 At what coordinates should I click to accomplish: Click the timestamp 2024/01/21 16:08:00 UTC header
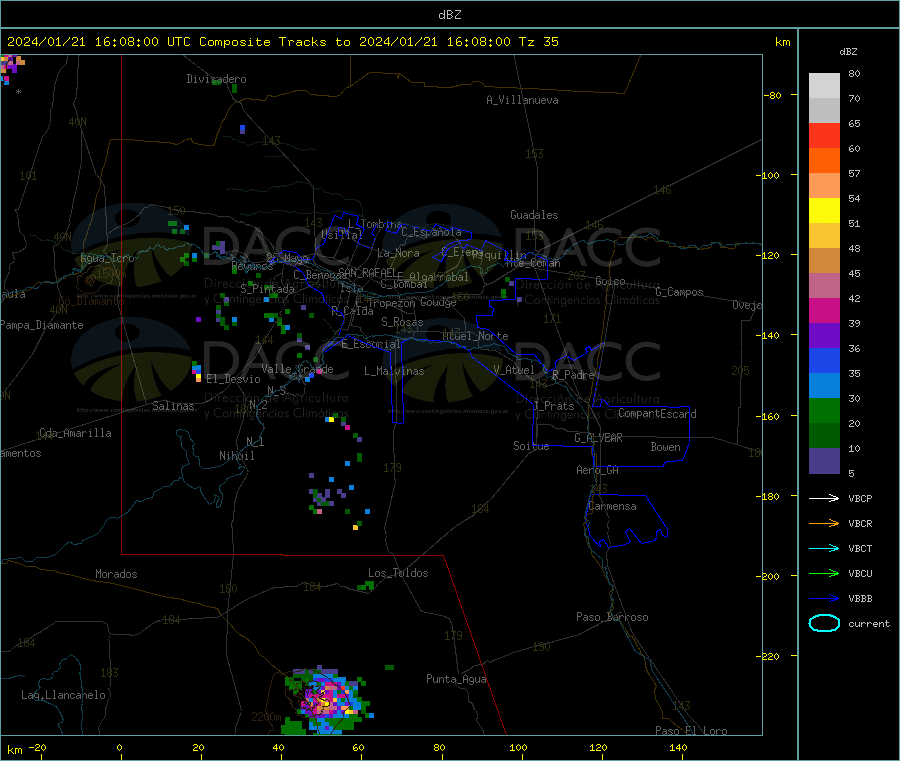coord(99,42)
